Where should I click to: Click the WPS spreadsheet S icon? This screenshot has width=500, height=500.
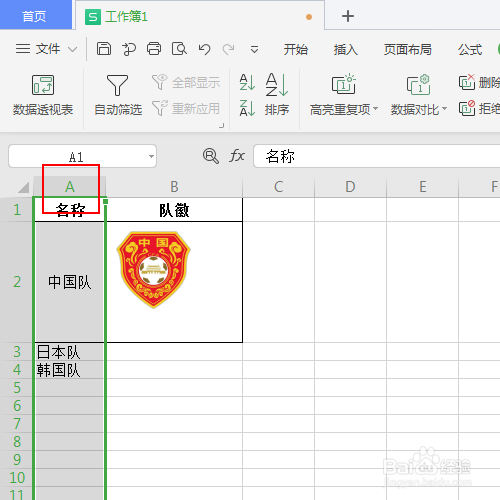point(93,17)
